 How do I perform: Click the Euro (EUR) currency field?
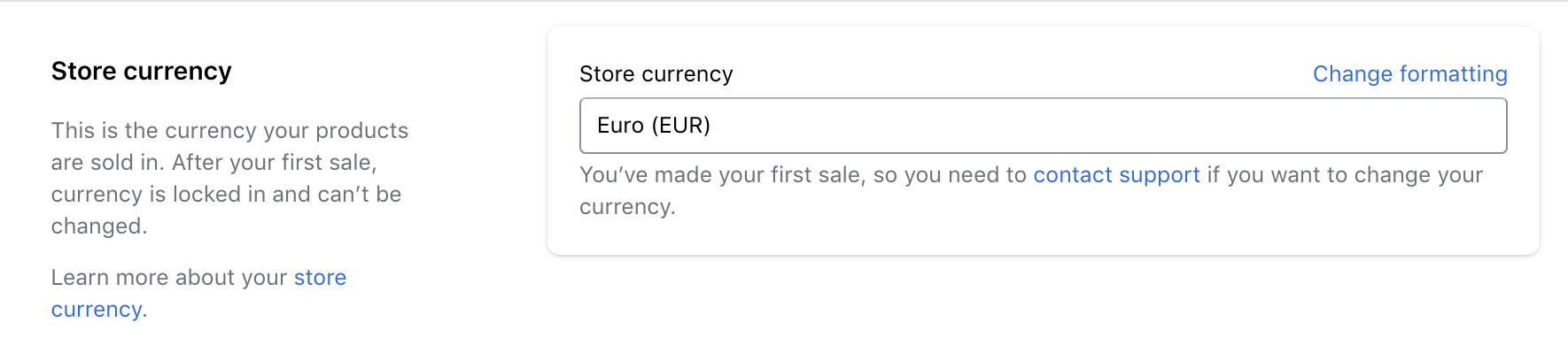[x=1043, y=126]
